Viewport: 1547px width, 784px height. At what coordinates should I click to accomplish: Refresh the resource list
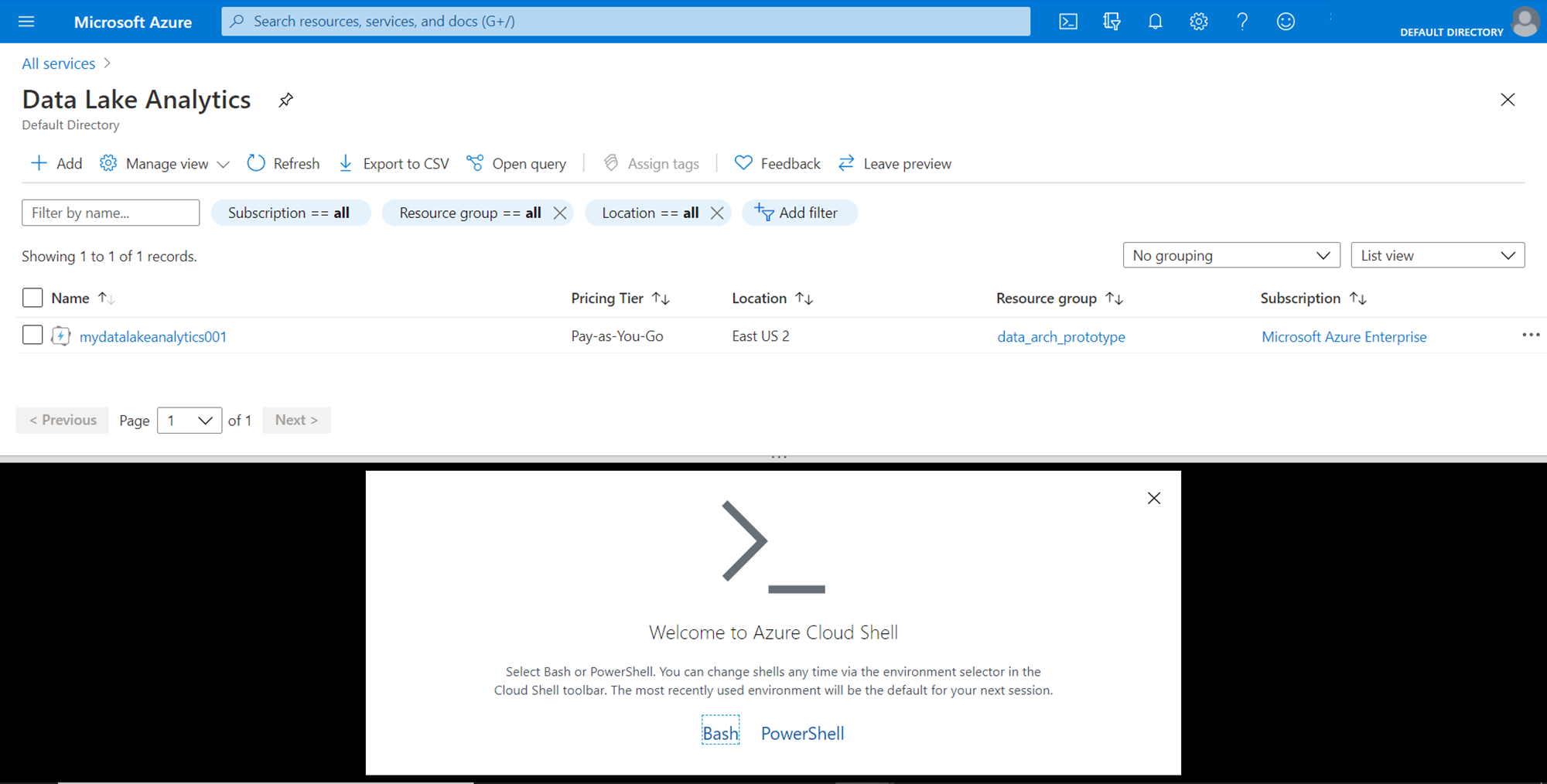pyautogui.click(x=283, y=163)
